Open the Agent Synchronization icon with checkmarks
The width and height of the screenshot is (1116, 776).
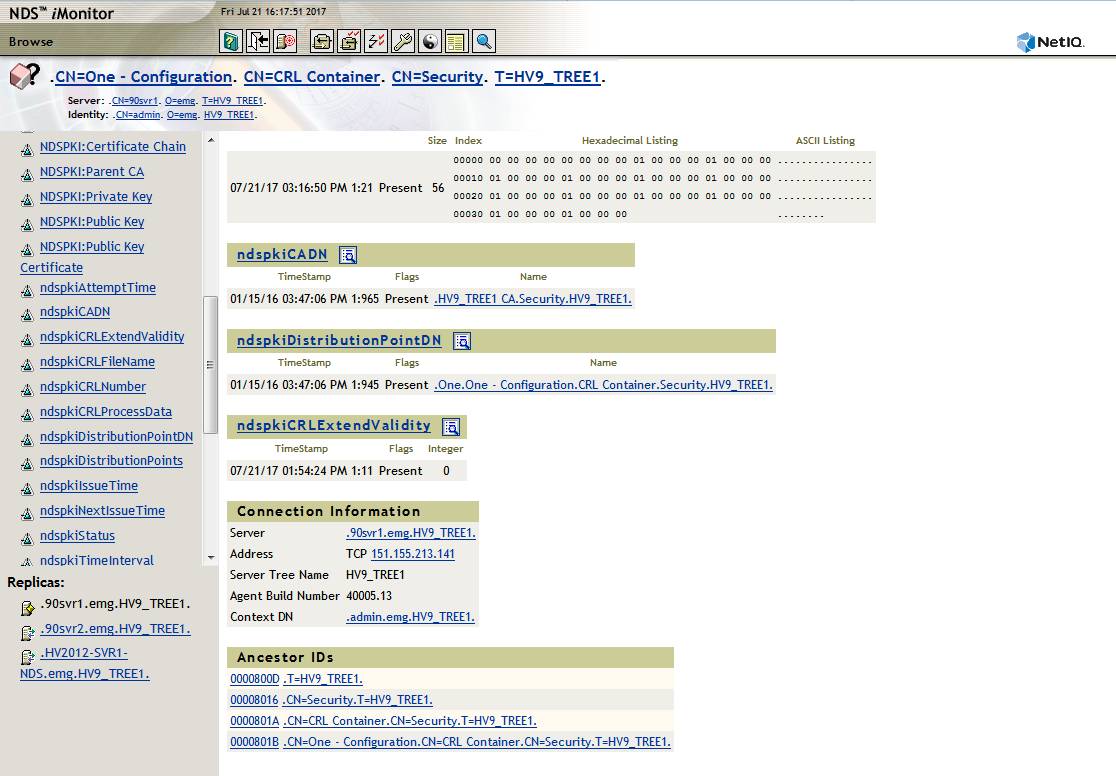coord(349,41)
